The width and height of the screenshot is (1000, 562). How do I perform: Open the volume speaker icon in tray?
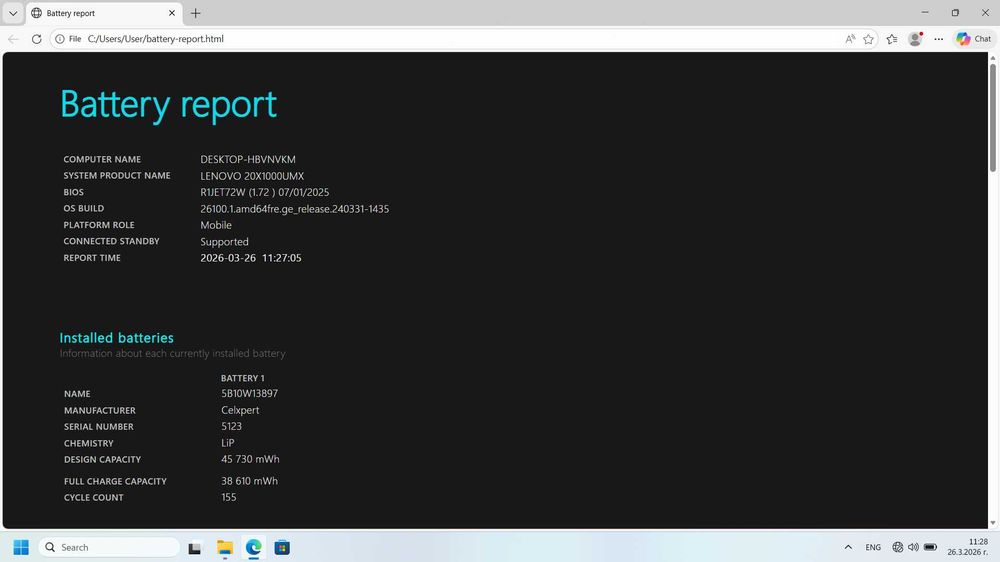tap(913, 547)
